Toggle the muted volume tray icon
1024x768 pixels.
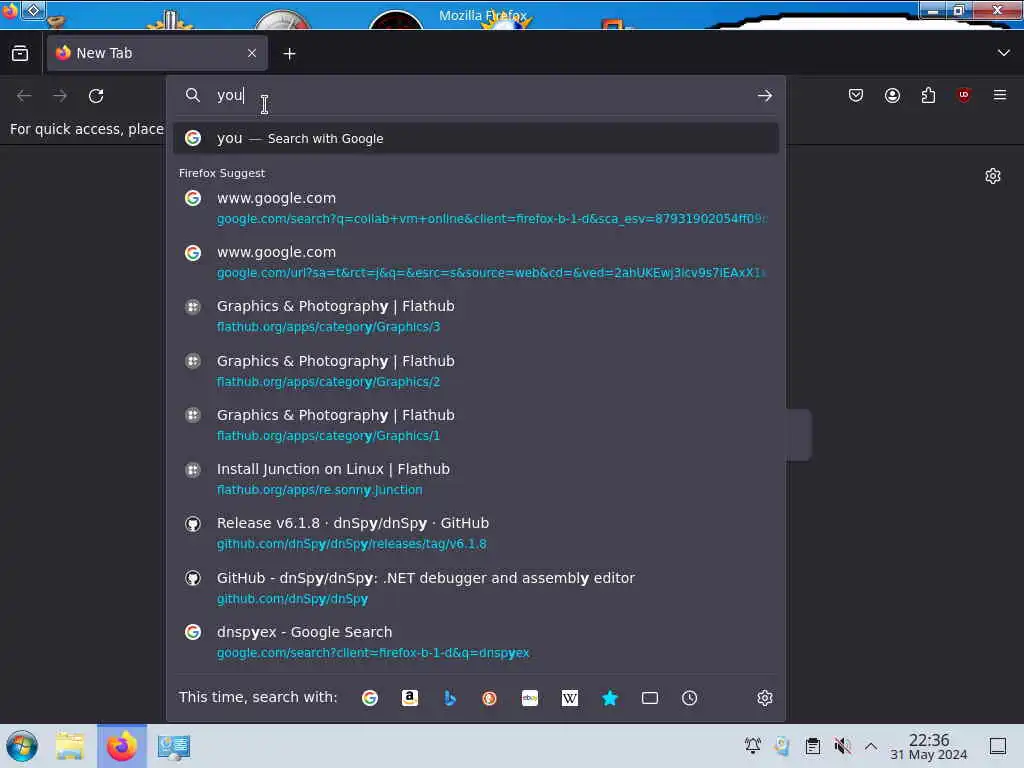[842, 745]
